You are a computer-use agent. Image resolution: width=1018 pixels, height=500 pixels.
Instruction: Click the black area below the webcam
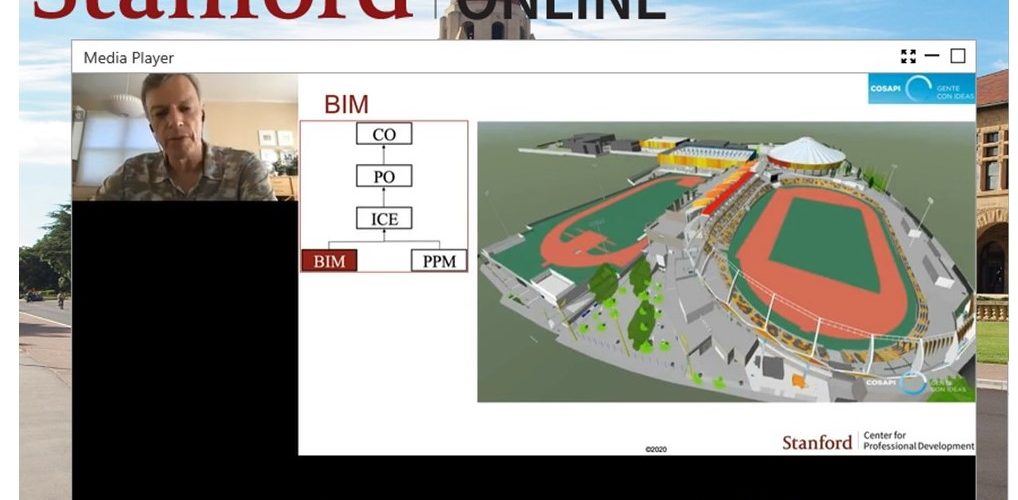[184, 340]
